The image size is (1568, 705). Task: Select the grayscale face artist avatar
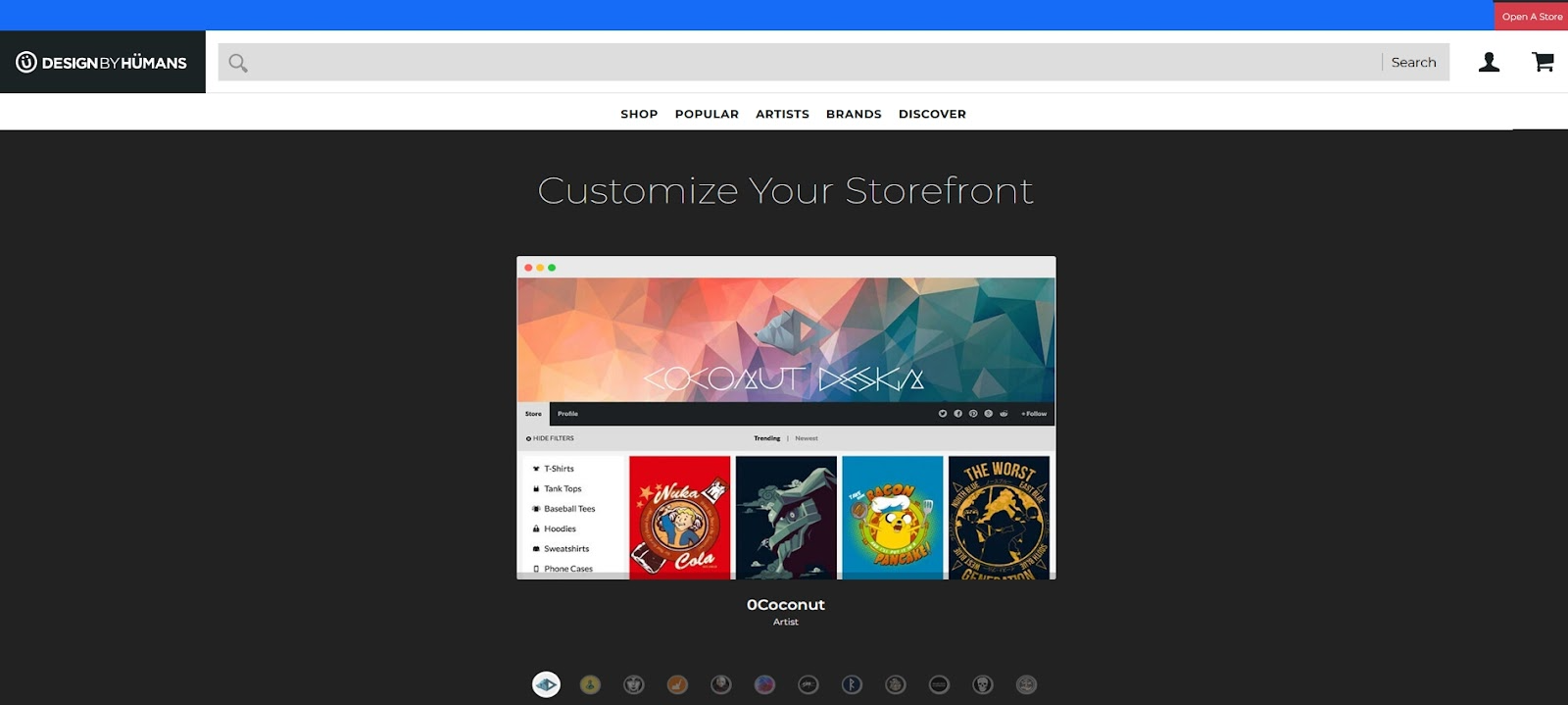pyautogui.click(x=634, y=684)
